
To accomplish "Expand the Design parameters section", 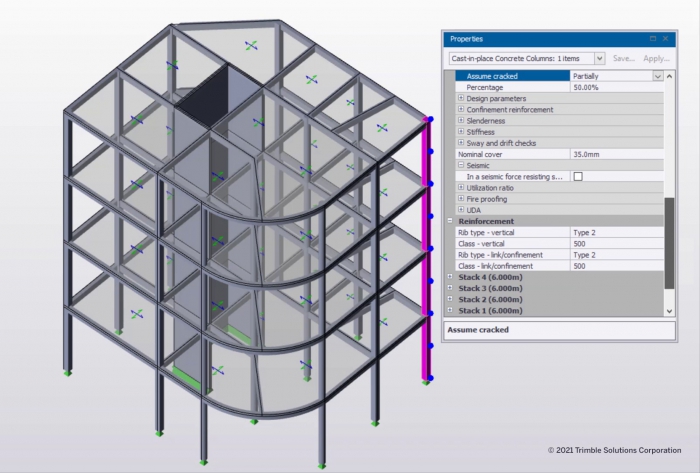I will point(460,98).
